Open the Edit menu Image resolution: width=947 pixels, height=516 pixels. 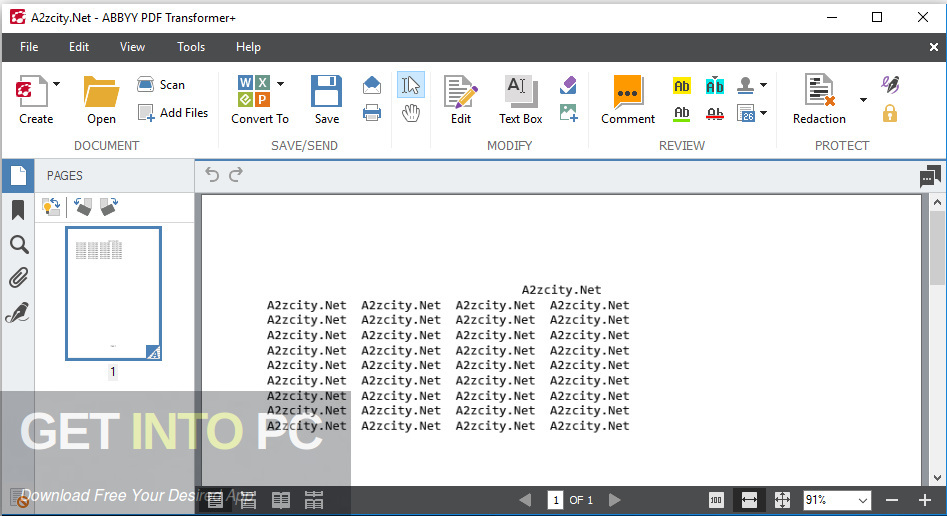[x=79, y=47]
